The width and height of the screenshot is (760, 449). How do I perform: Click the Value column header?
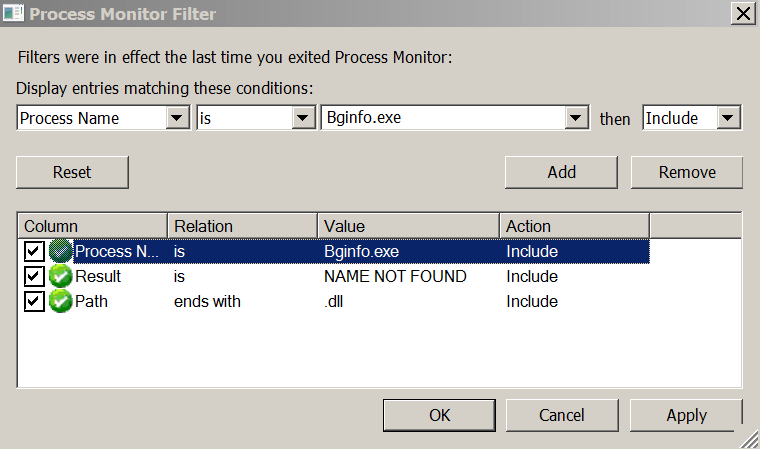[x=408, y=226]
